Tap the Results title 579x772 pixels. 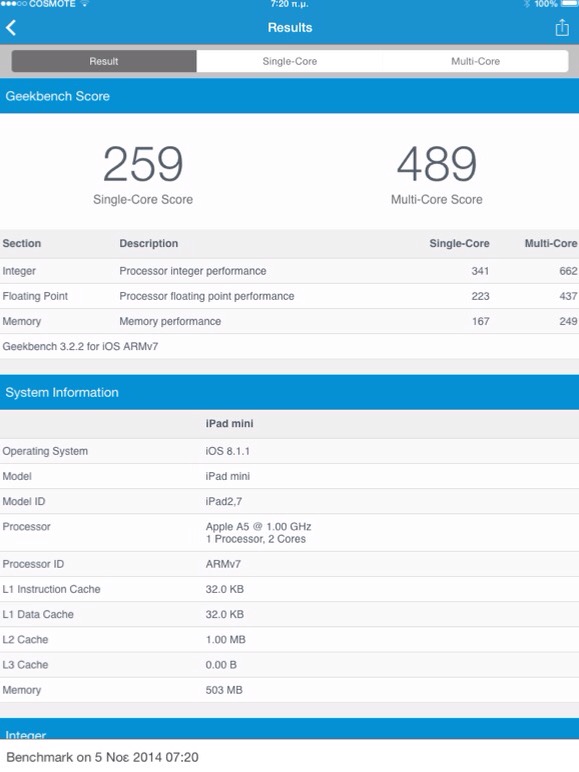point(290,28)
